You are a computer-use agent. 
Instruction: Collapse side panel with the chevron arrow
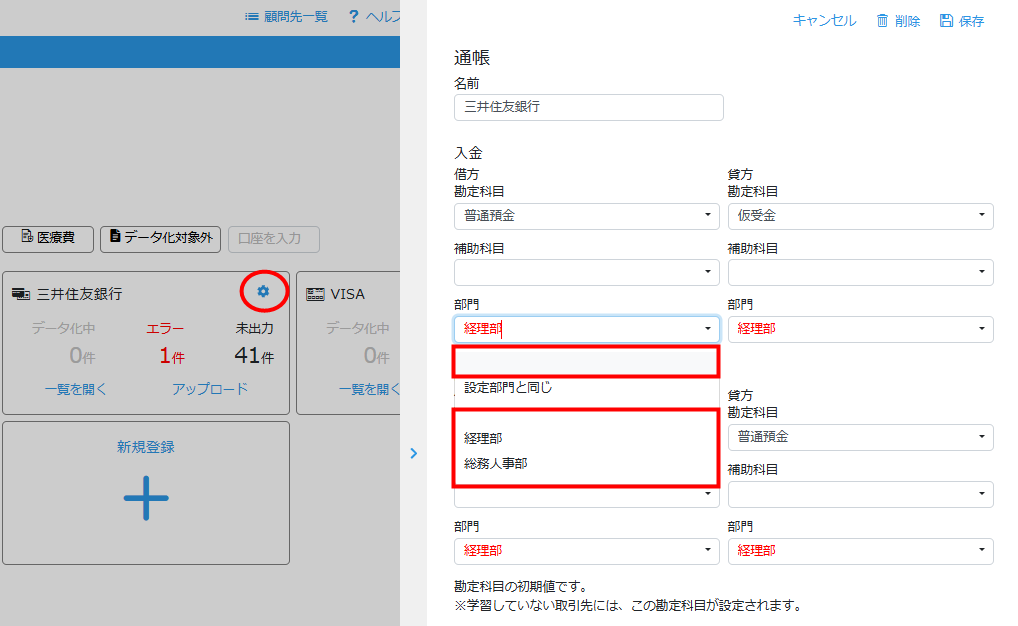414,453
